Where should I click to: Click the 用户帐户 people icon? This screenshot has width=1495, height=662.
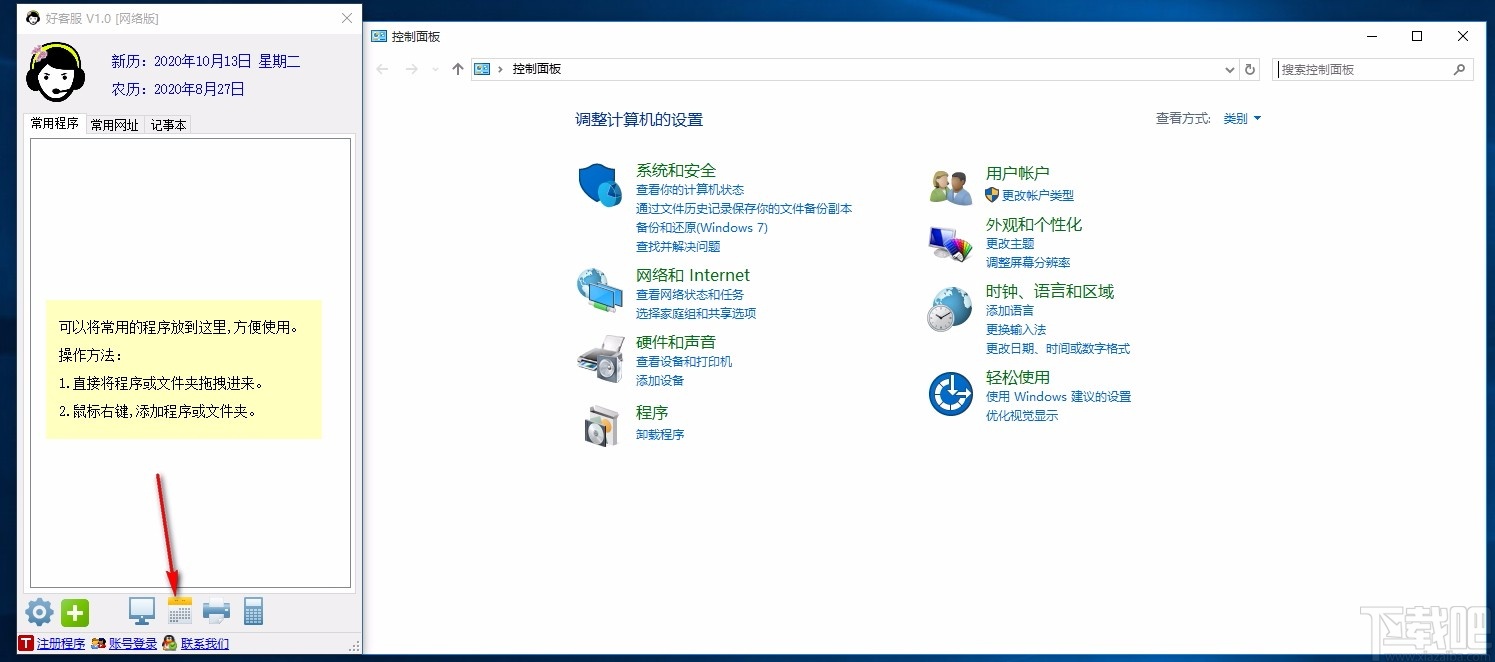(950, 187)
